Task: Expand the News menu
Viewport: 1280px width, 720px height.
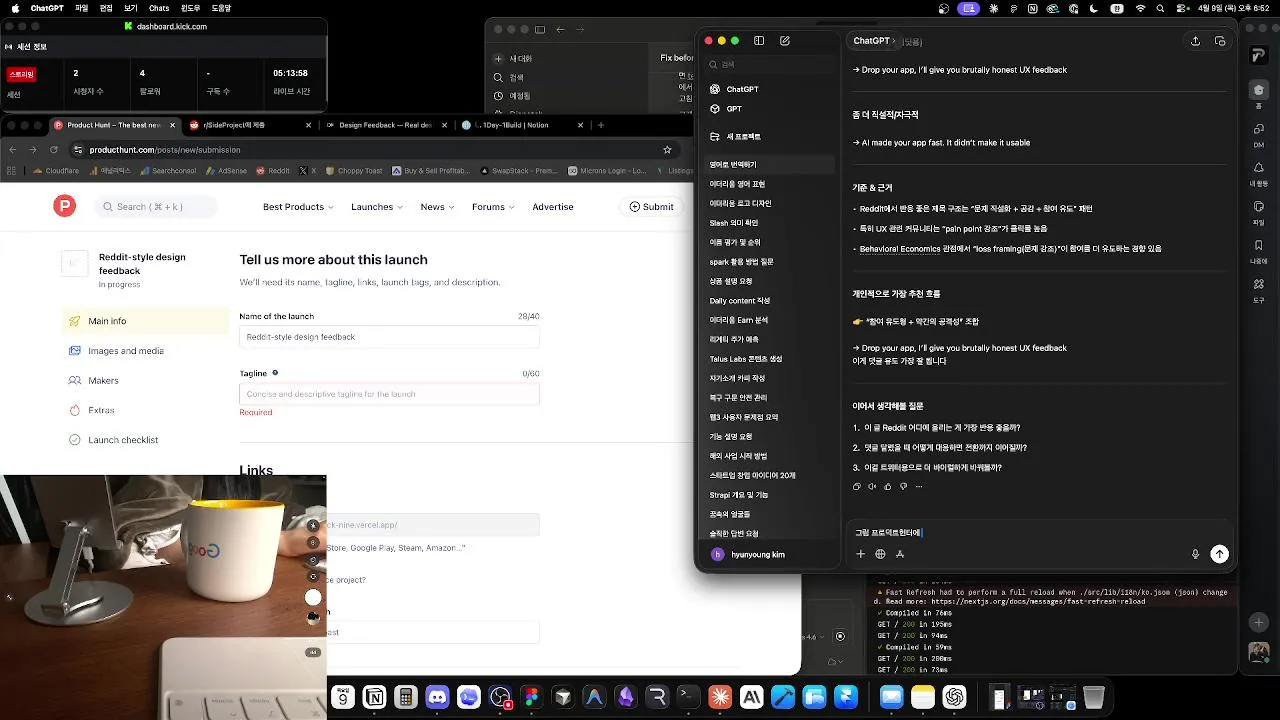Action: point(437,207)
